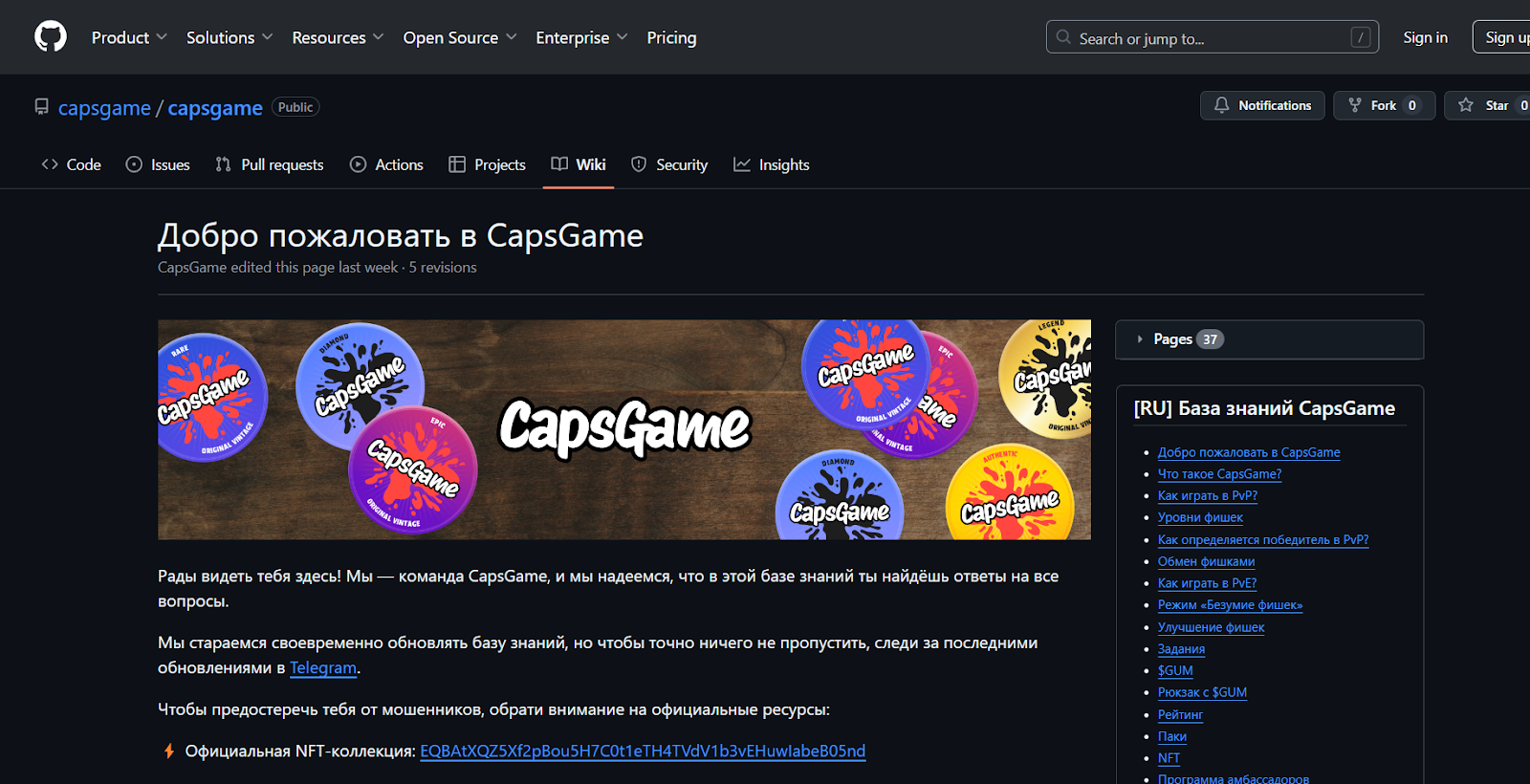This screenshot has width=1530, height=784.
Task: Click the Fork icon
Action: point(1355,105)
